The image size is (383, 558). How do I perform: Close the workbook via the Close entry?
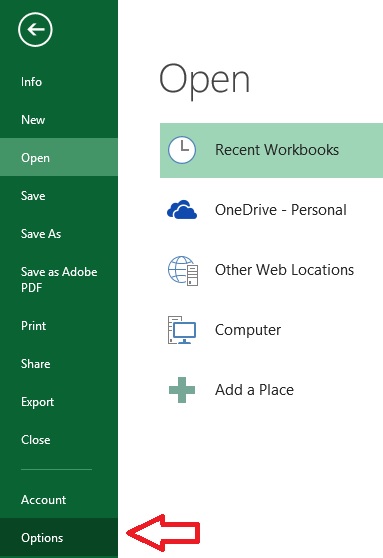tap(36, 440)
